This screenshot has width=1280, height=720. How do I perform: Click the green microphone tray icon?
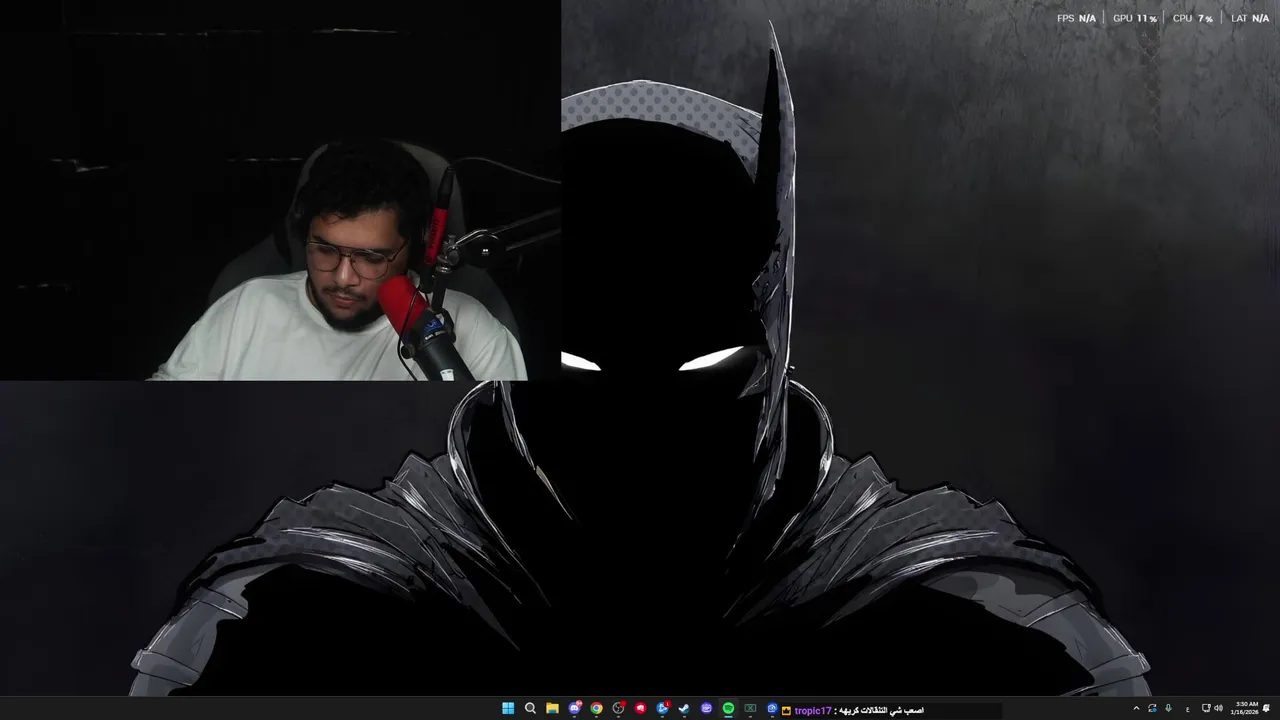[1168, 708]
